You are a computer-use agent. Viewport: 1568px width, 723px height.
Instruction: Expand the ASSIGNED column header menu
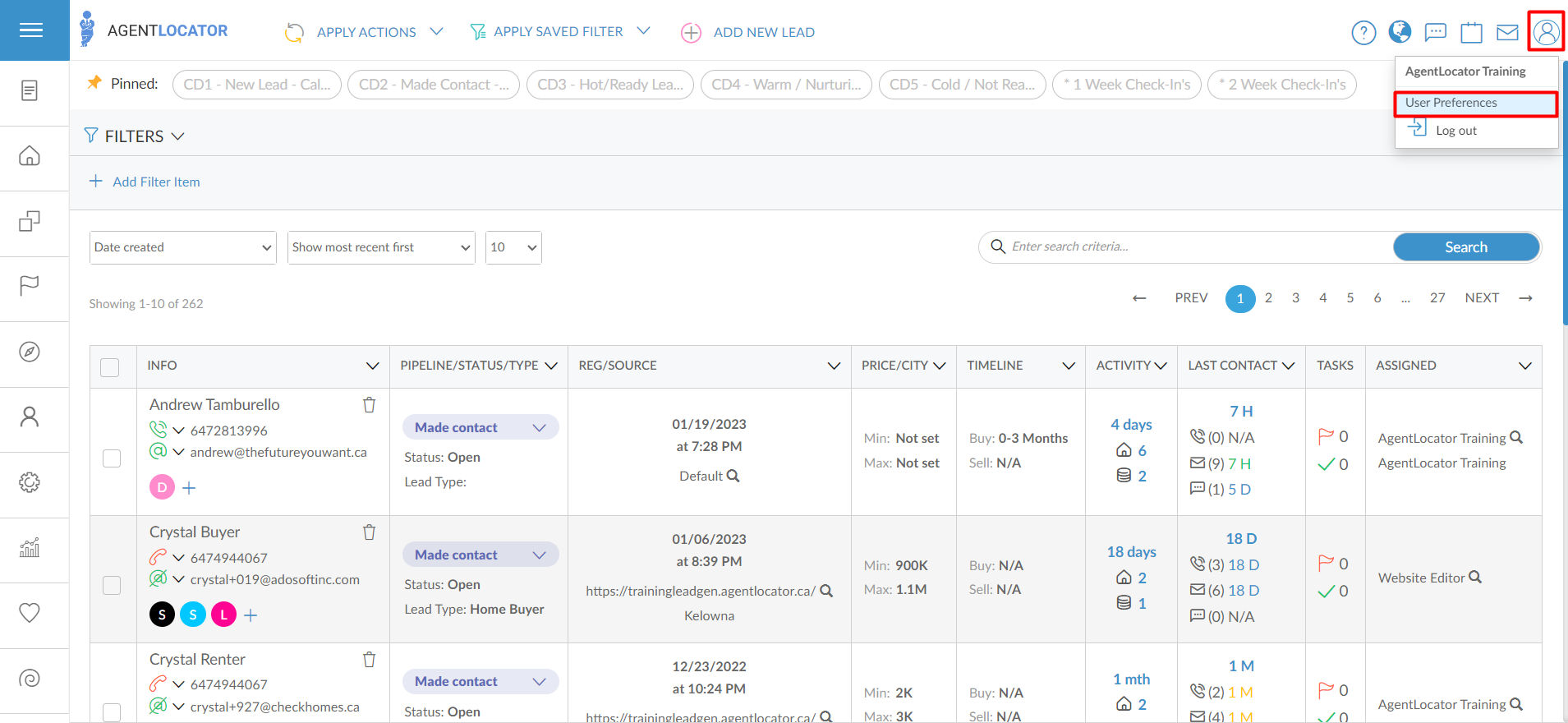[x=1525, y=366]
